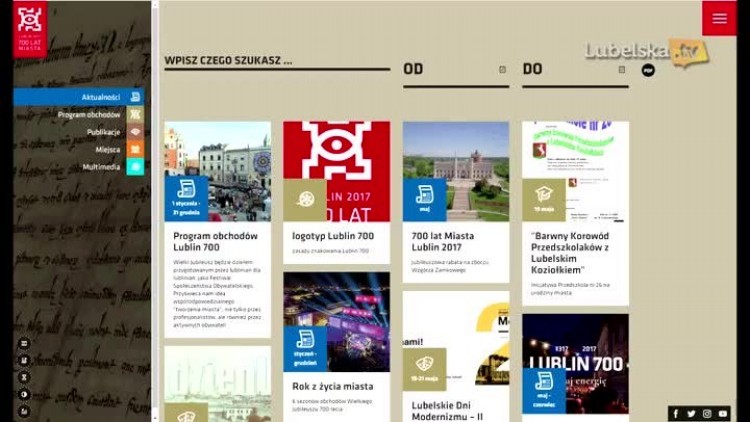Click the round contrast half-circle icon
The image size is (750, 422).
click(24, 394)
